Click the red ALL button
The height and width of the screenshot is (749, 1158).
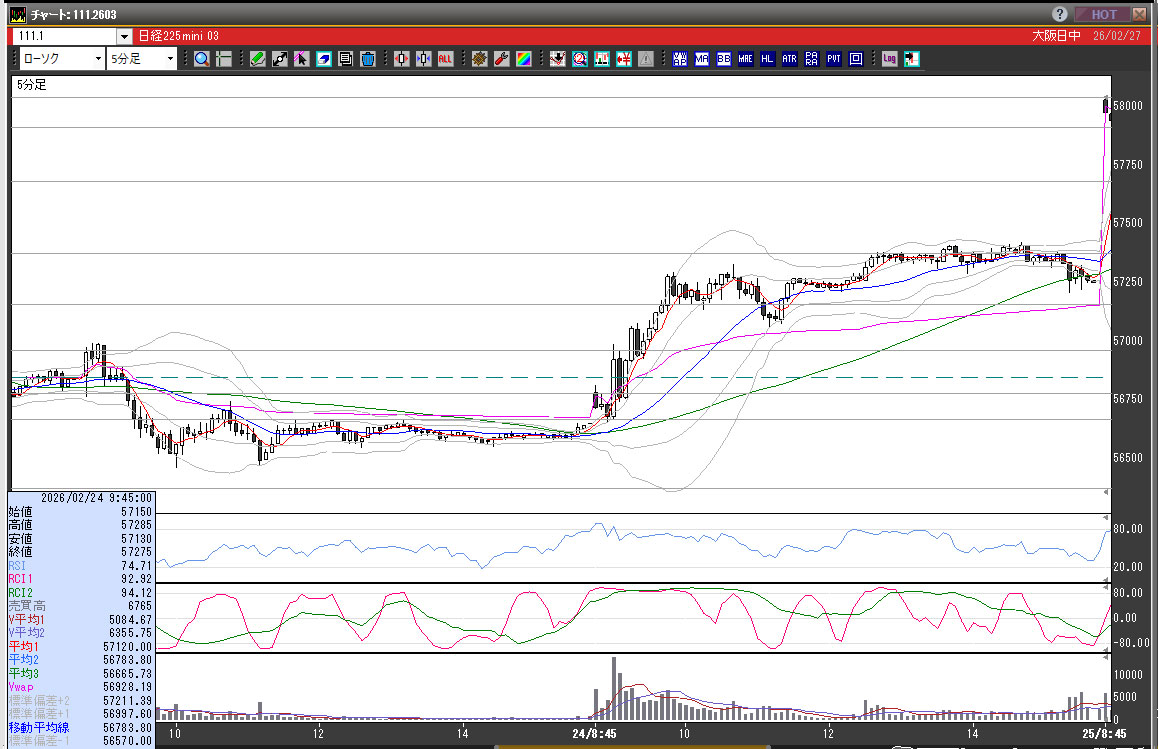(x=445, y=59)
